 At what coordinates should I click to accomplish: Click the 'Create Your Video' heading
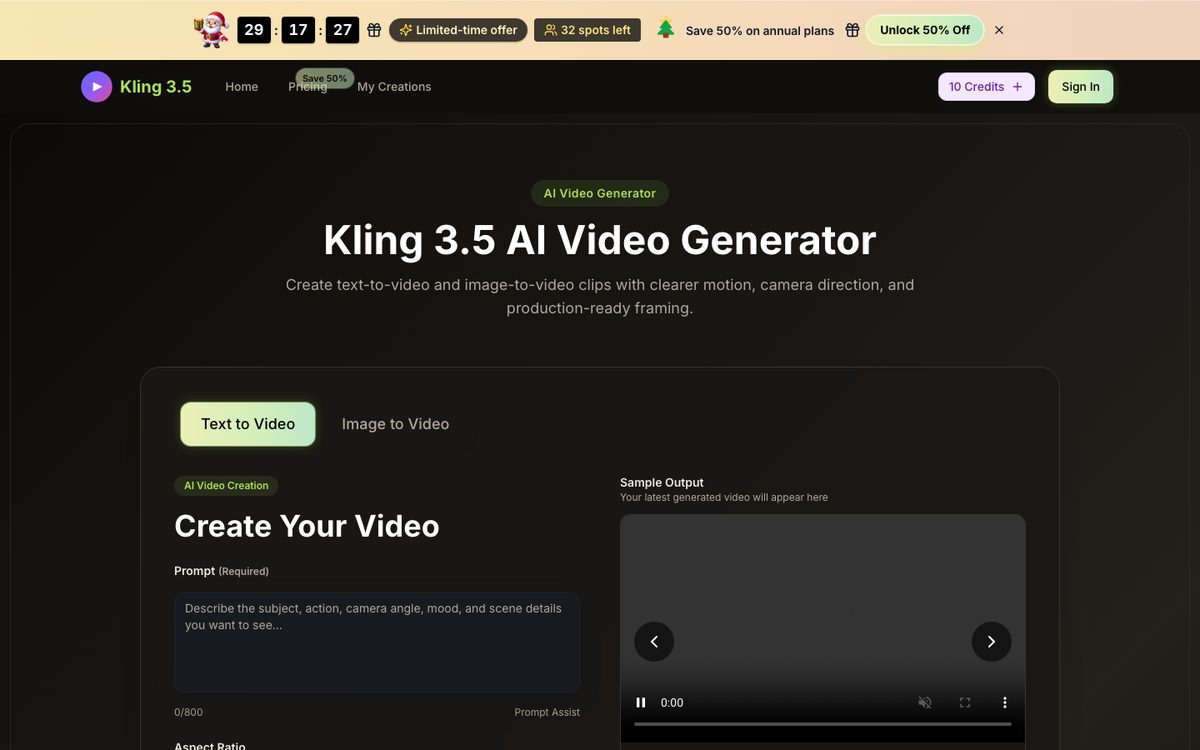coord(307,526)
